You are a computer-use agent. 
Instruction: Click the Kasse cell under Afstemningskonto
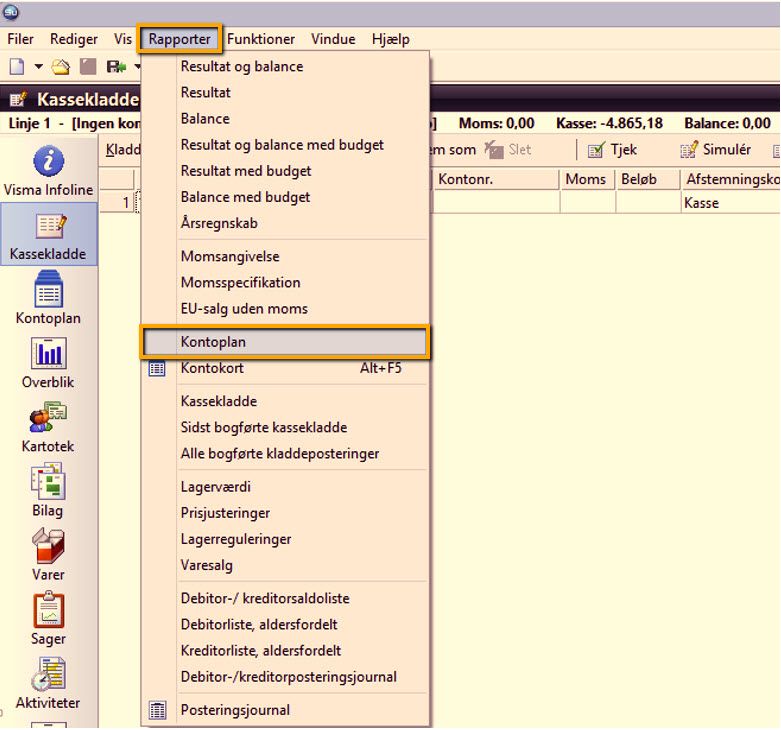[702, 203]
